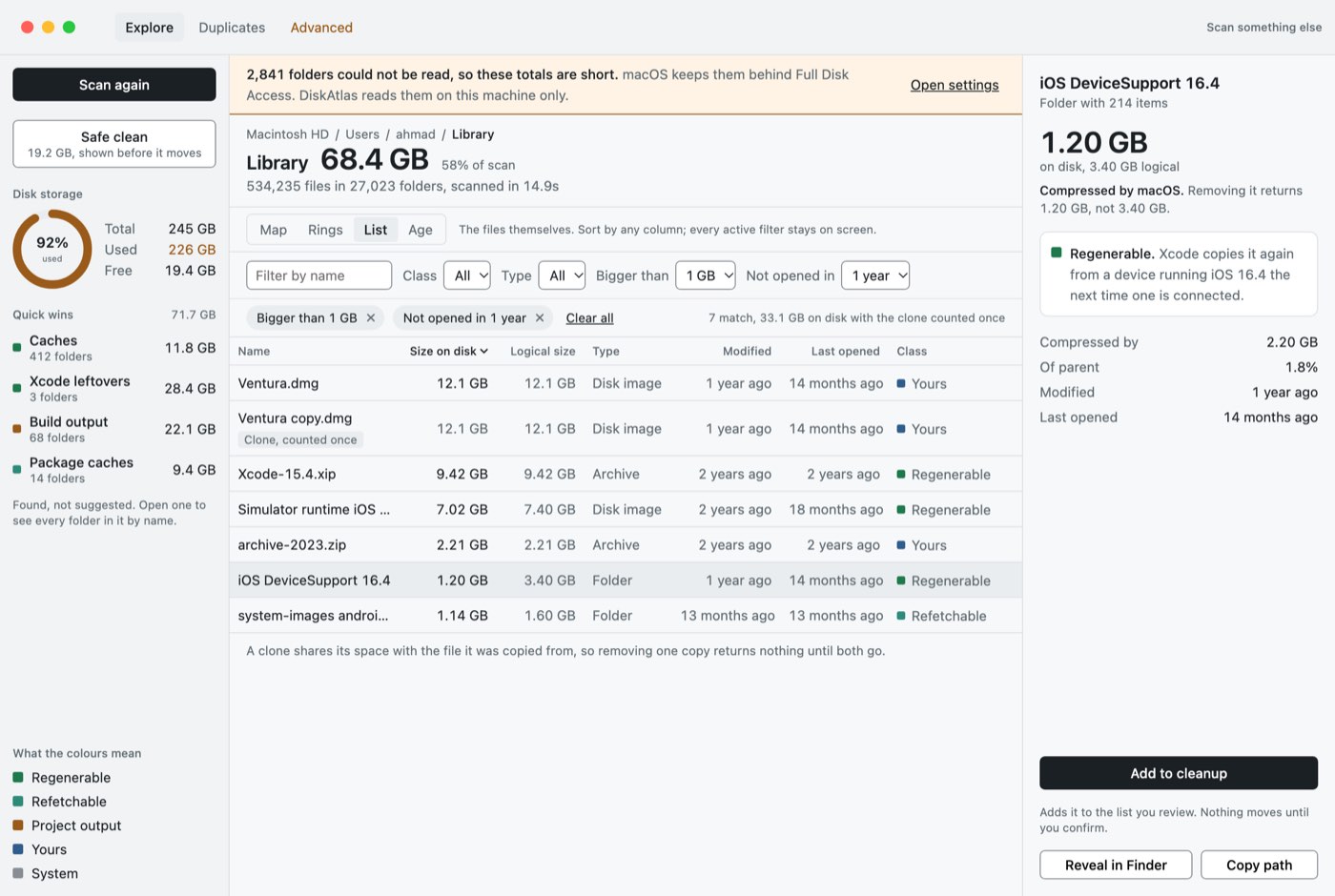Remove the 'Bigger than 1 GB' filter chip
The height and width of the screenshot is (896, 1335).
tap(371, 318)
